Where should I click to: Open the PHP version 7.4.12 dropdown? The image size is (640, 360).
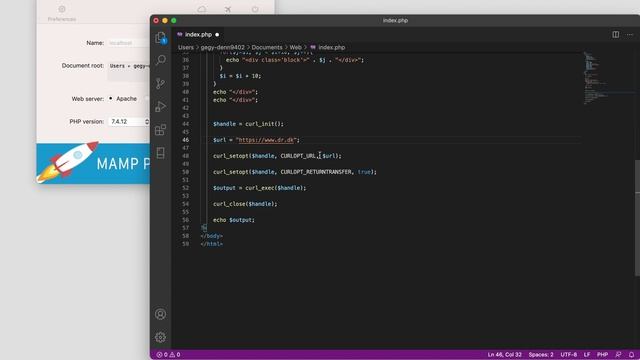point(129,122)
